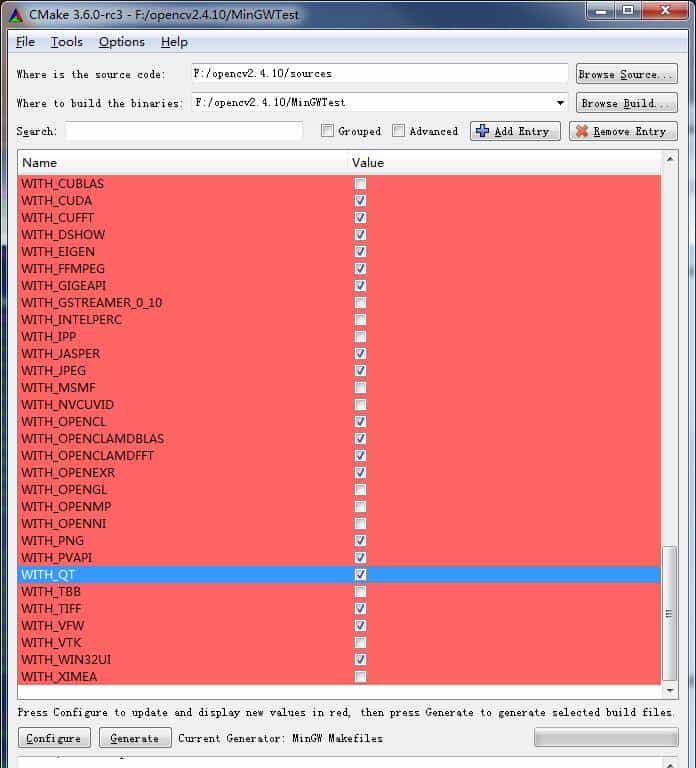Uncheck the WITH_OPENCL checkbox
Image resolution: width=696 pixels, height=768 pixels.
click(x=360, y=421)
